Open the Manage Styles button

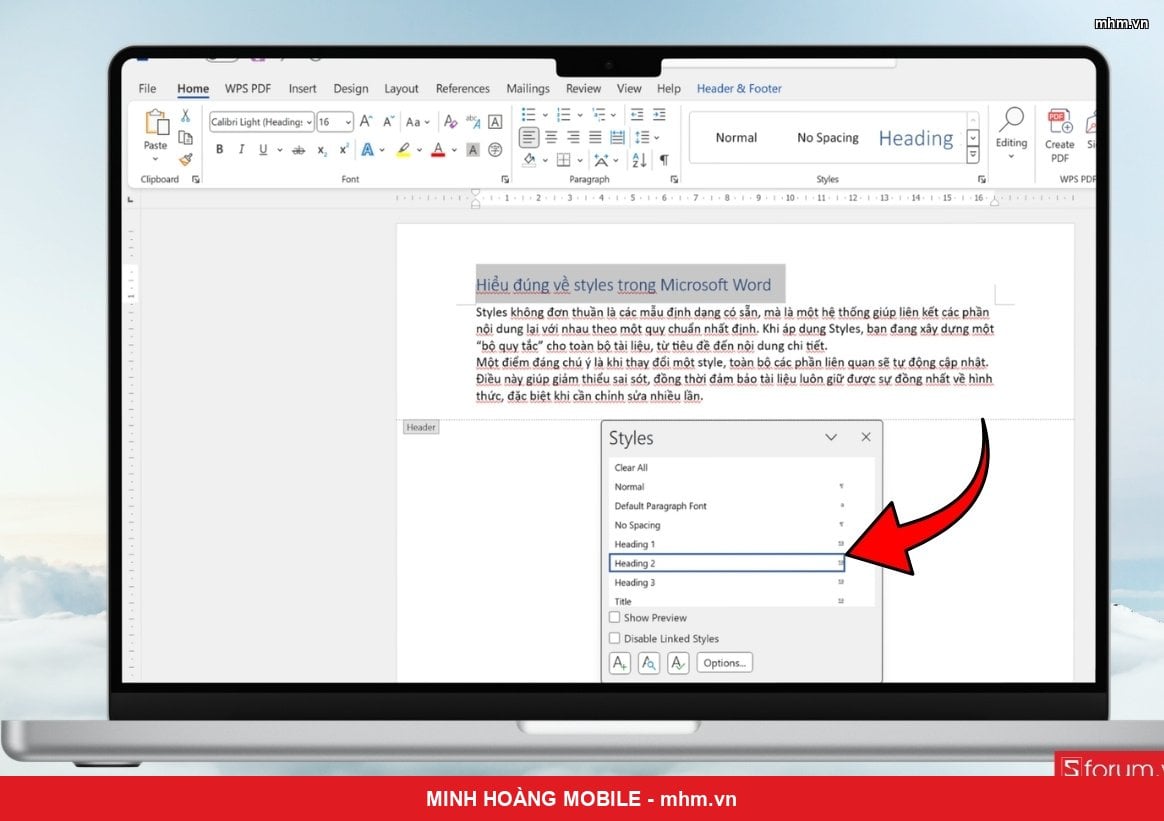pos(678,663)
